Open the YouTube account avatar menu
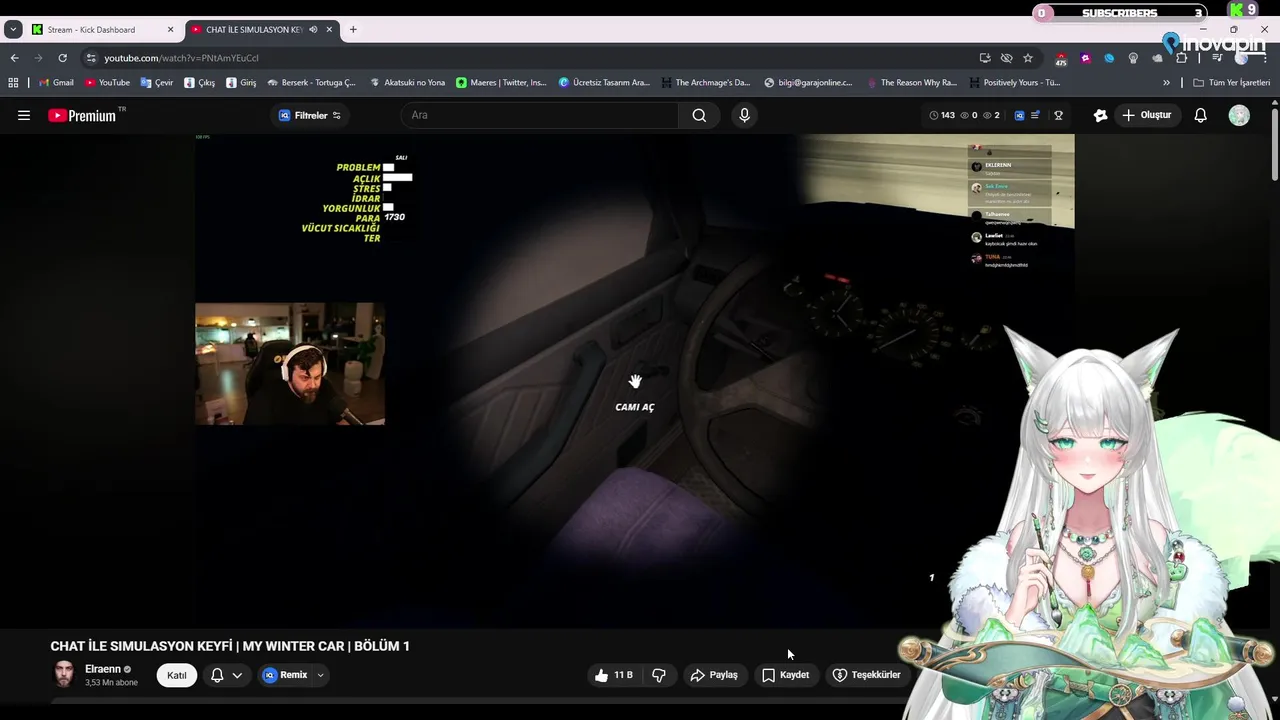This screenshot has height=720, width=1280. click(x=1239, y=115)
